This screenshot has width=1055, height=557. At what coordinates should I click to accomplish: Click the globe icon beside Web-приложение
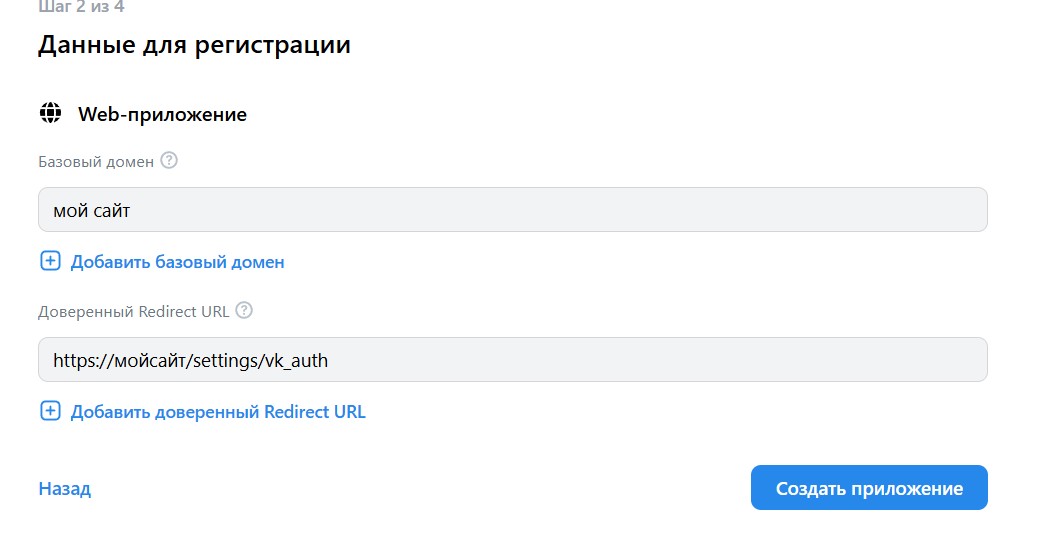click(50, 113)
